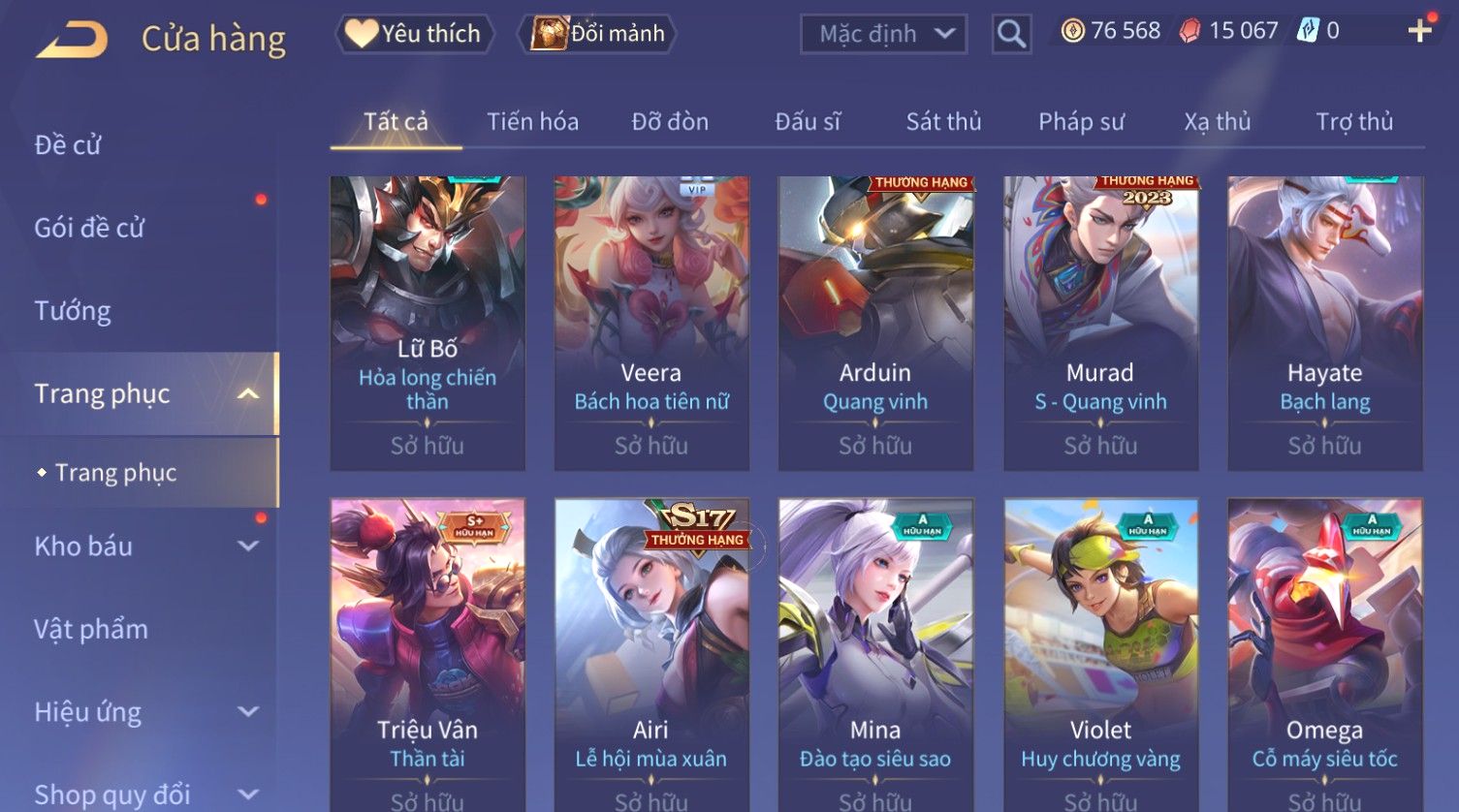Click the gold coin currency icon
The image size is (1459, 812).
pyautogui.click(x=1072, y=31)
